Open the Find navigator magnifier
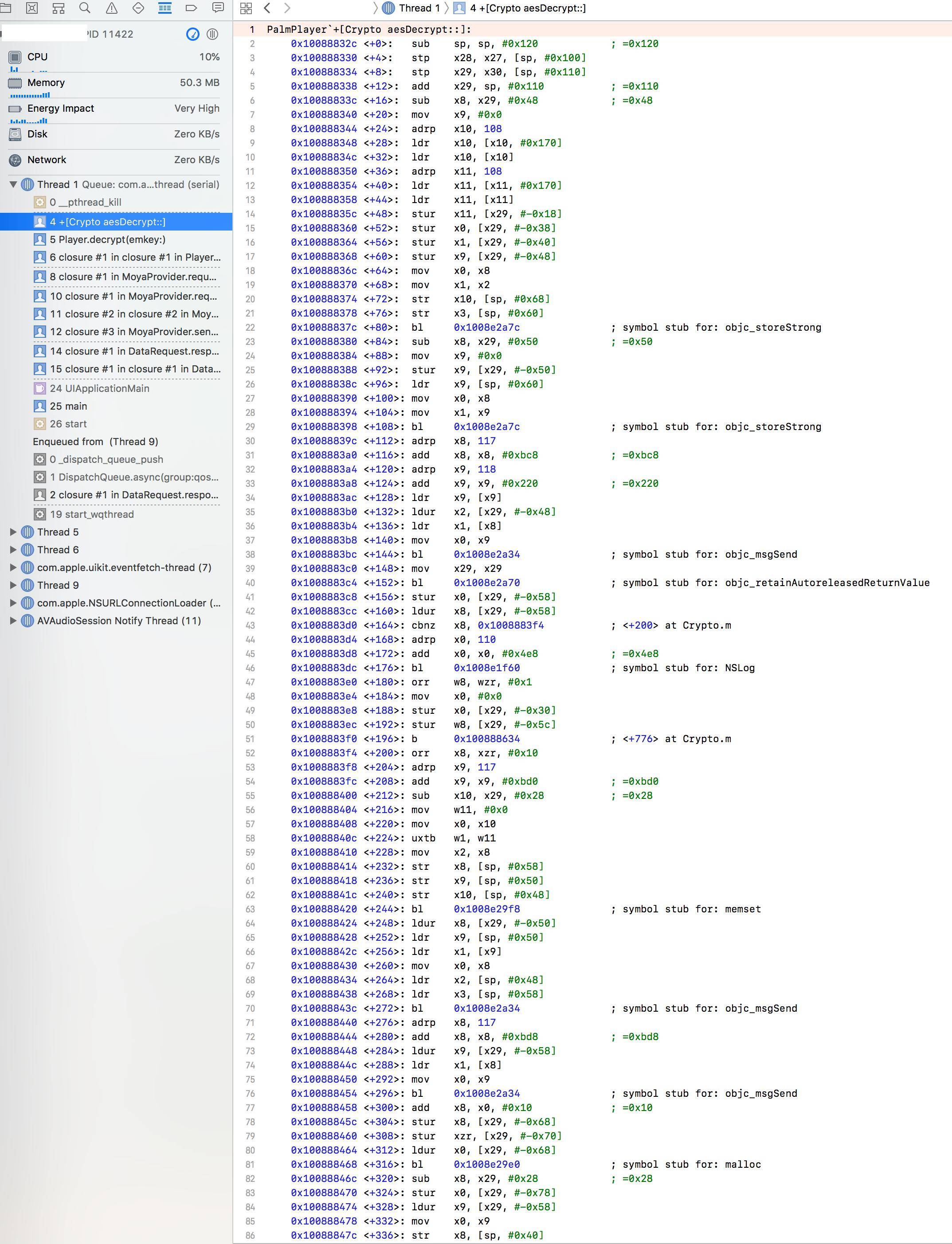The width and height of the screenshot is (952, 1244). (85, 8)
